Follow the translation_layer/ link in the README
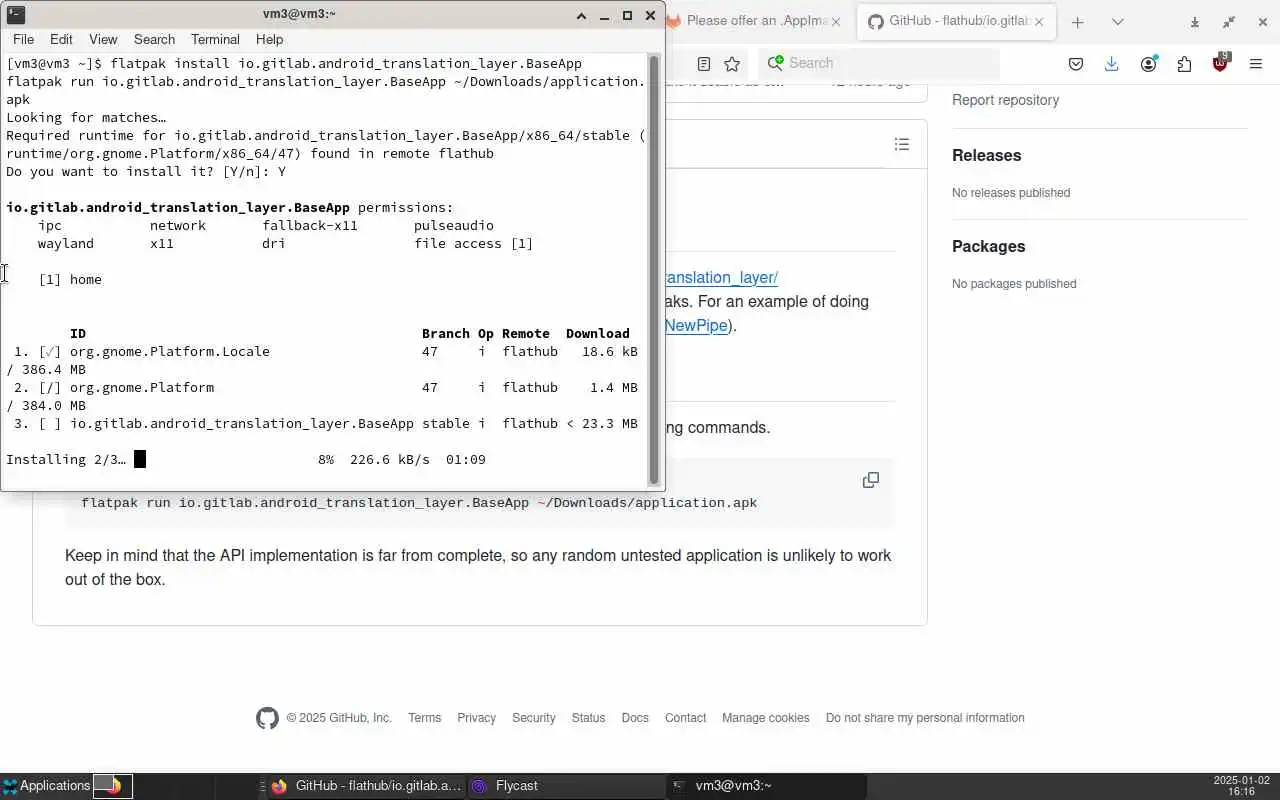The width and height of the screenshot is (1280, 800). 720,277
